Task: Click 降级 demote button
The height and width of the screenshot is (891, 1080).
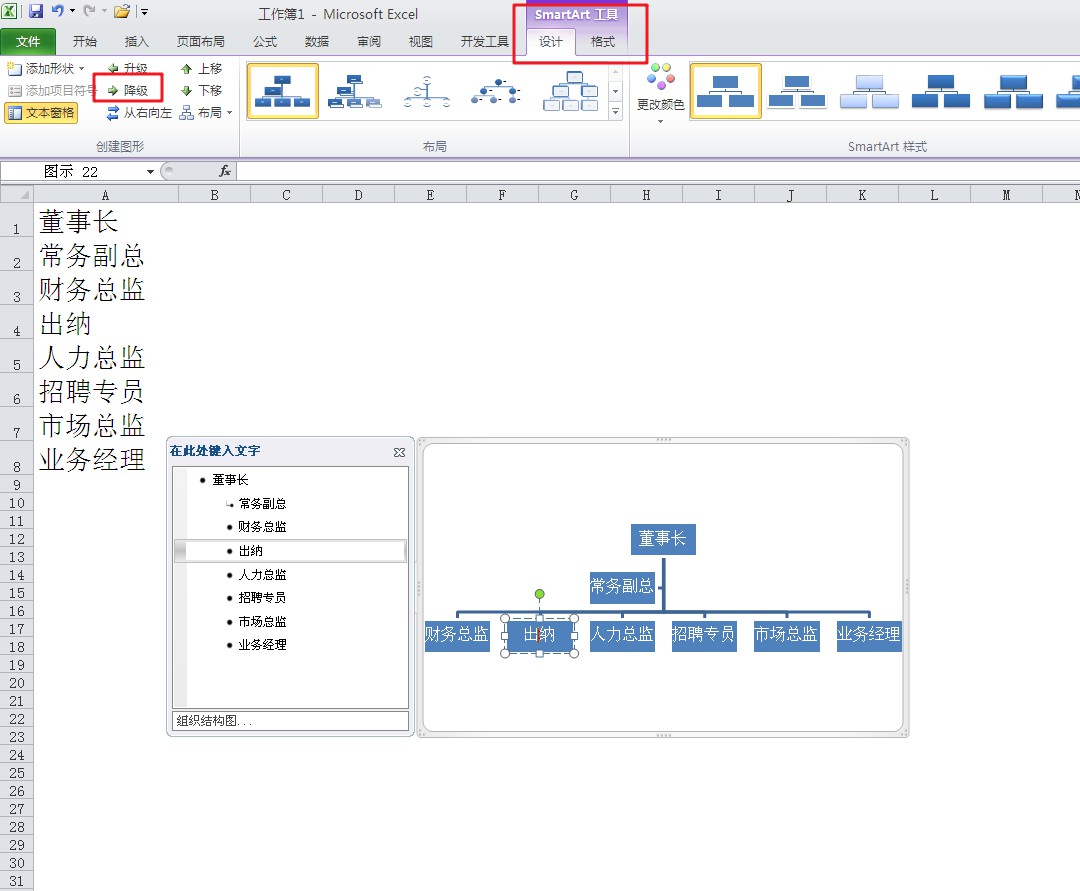Action: click(128, 90)
